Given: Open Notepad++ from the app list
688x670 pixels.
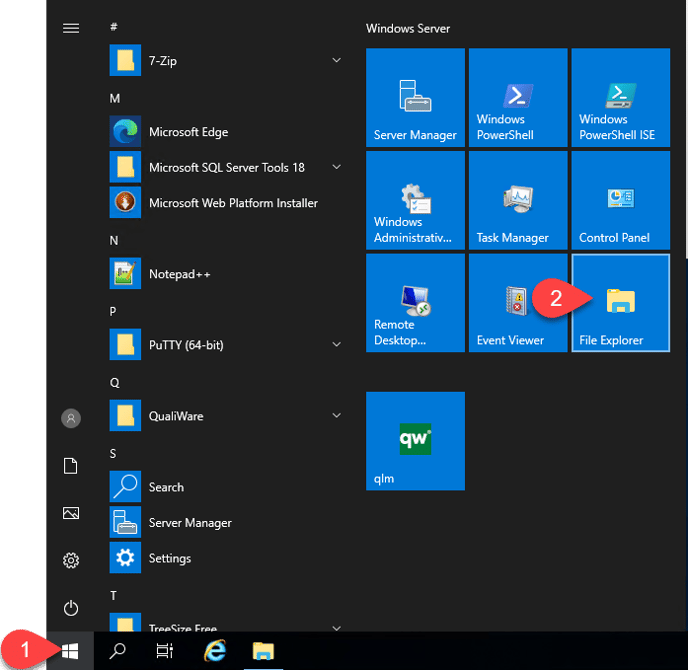Looking at the screenshot, I should 226,274.
